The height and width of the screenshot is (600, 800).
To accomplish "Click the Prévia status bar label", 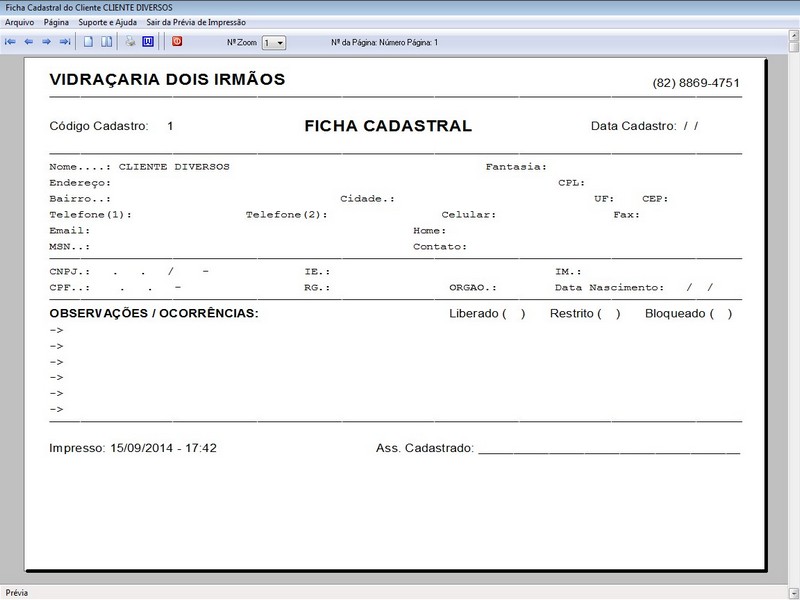I will pos(15,591).
